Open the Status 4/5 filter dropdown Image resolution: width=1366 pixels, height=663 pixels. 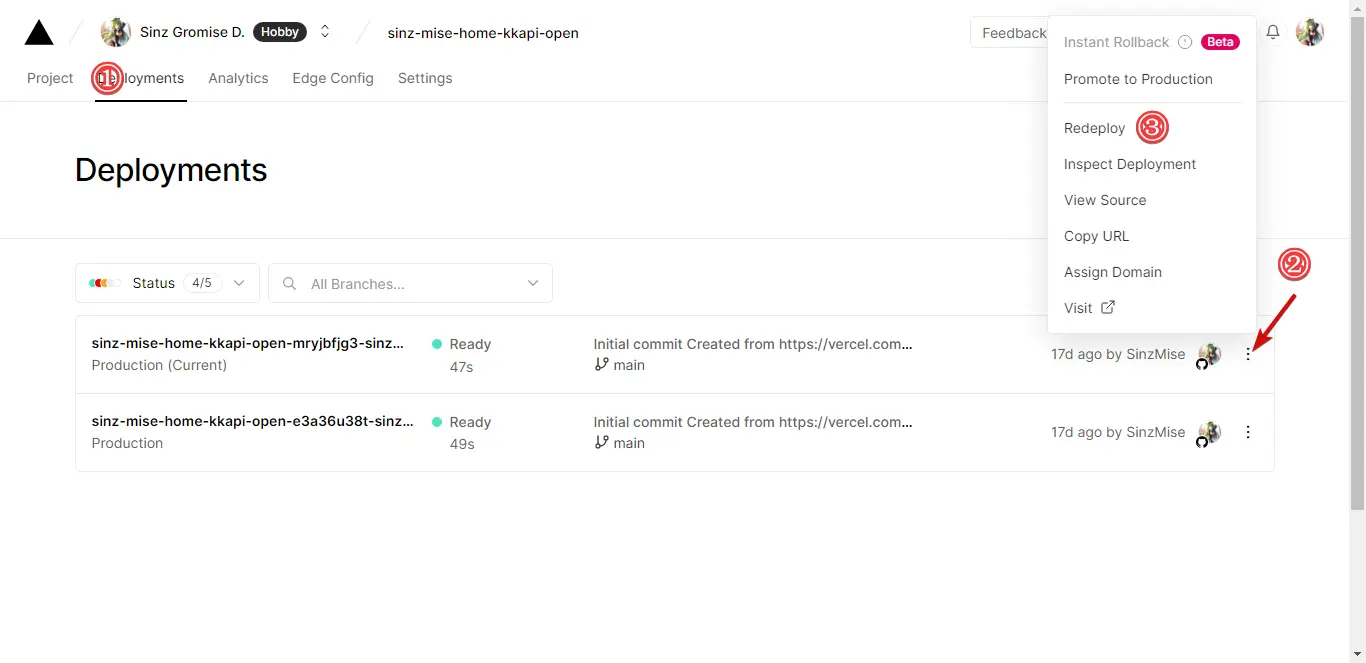pyautogui.click(x=167, y=283)
